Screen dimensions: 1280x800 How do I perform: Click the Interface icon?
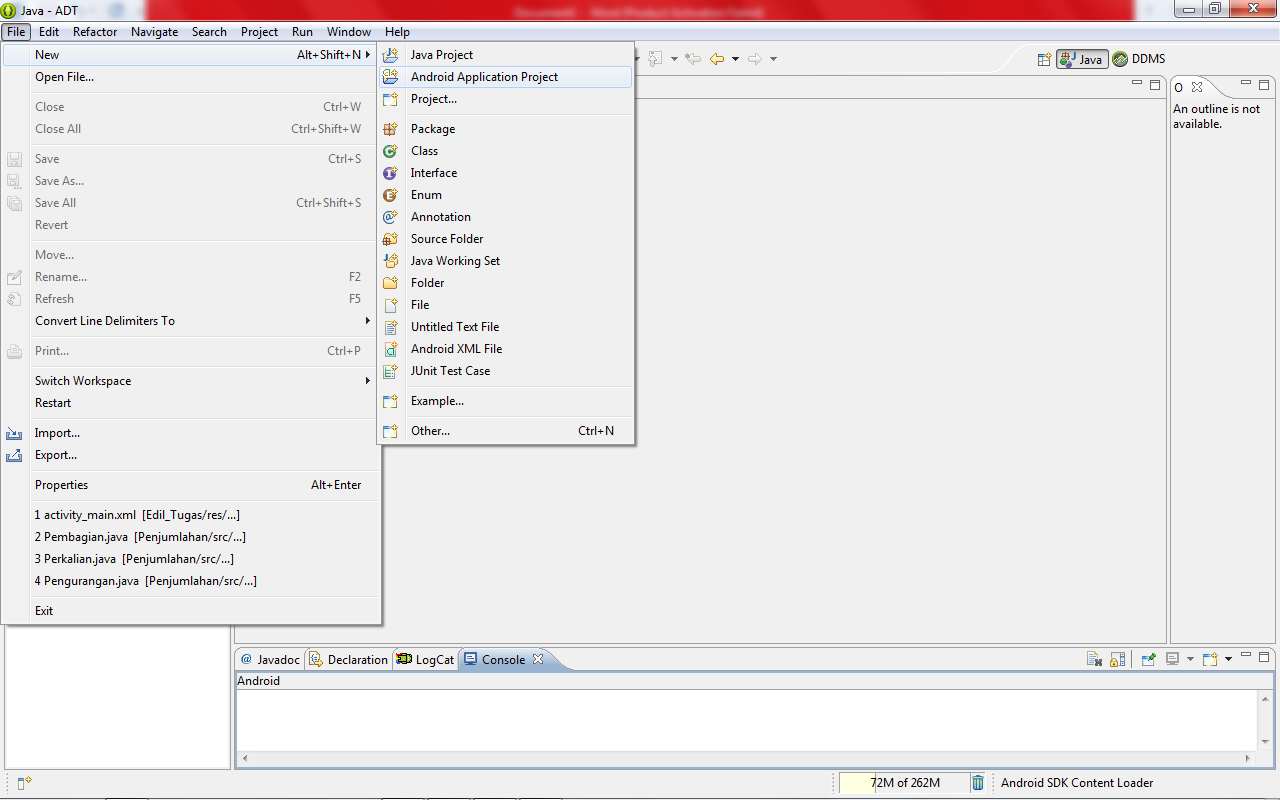tap(390, 173)
